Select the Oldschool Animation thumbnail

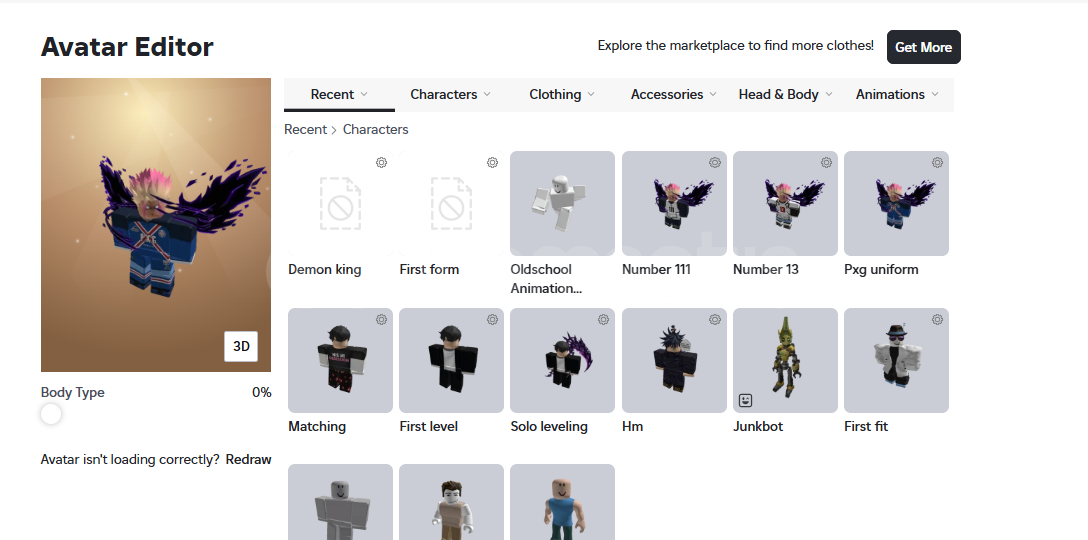[x=562, y=203]
